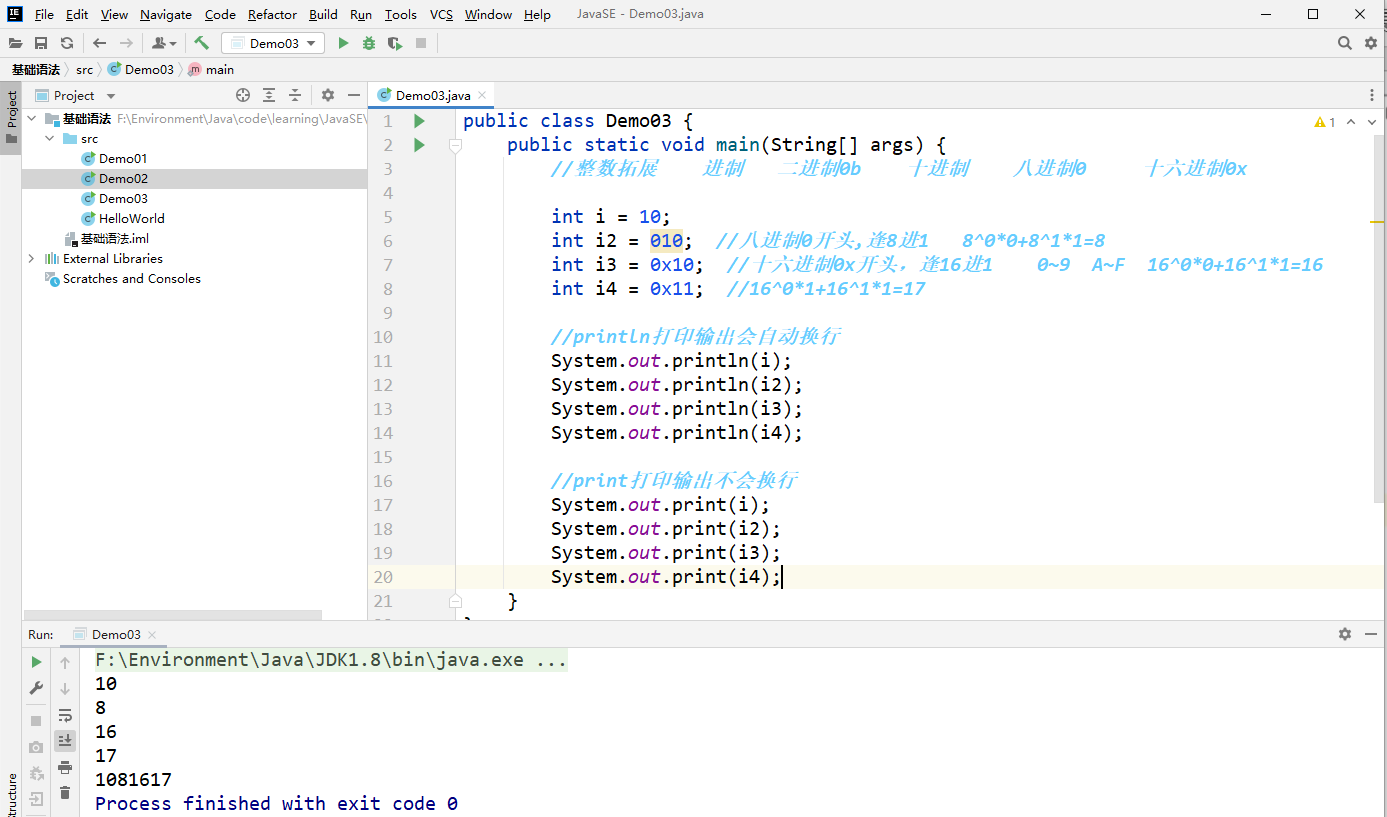This screenshot has height=817, width=1387.
Task: Click the Reload from Disk sync icon
Action: [67, 43]
